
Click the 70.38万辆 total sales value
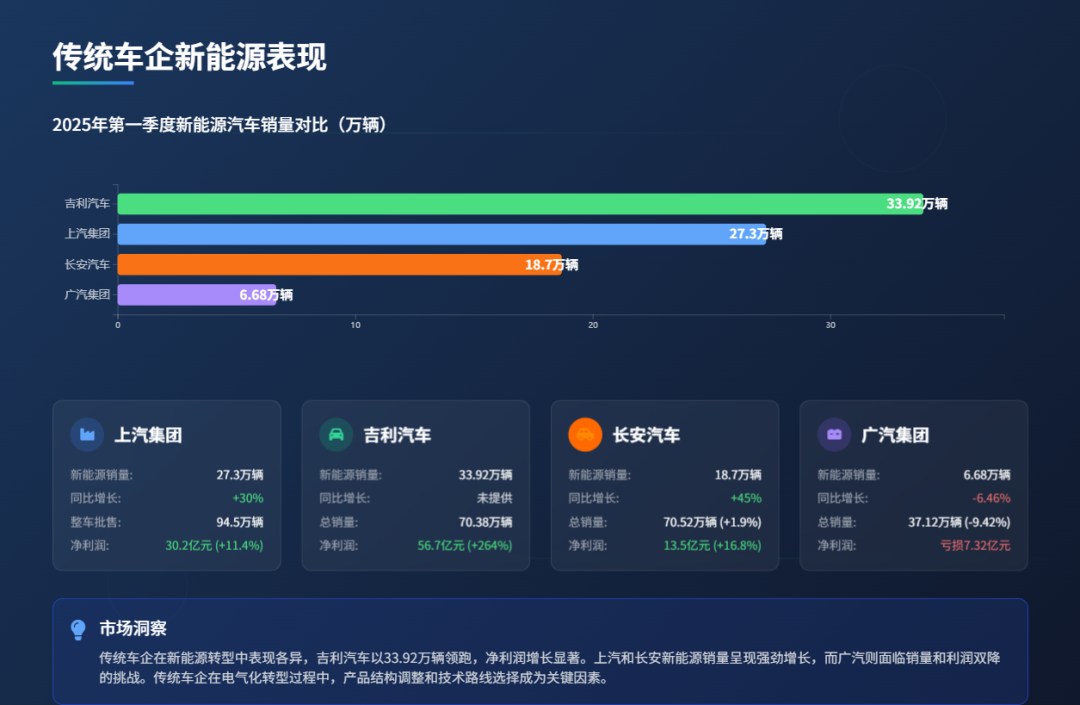(486, 523)
